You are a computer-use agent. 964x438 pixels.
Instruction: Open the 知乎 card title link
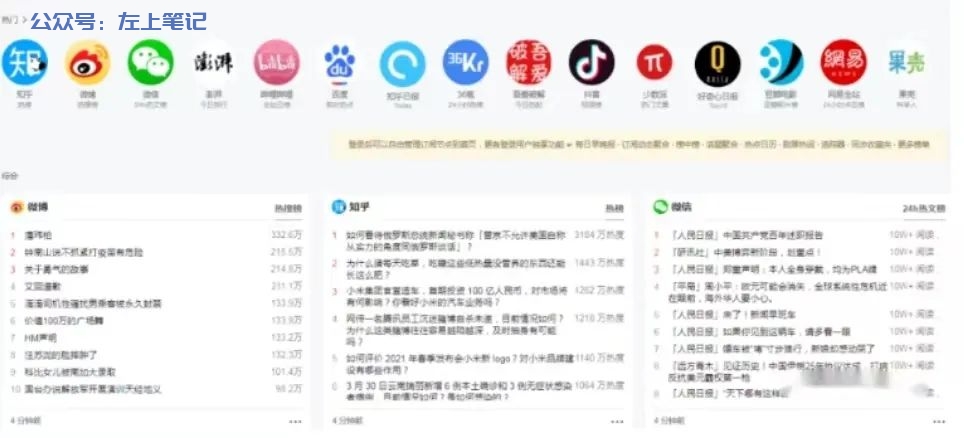360,207
